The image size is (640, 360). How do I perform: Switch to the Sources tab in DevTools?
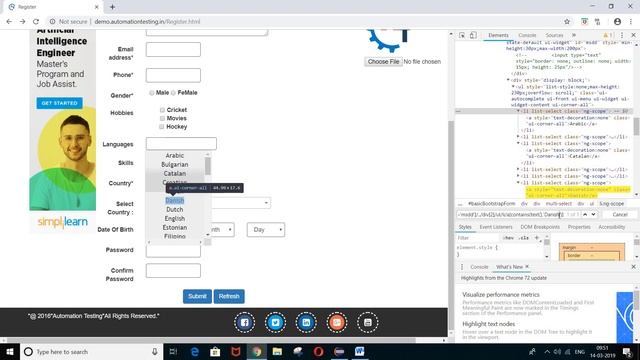pyautogui.click(x=554, y=36)
